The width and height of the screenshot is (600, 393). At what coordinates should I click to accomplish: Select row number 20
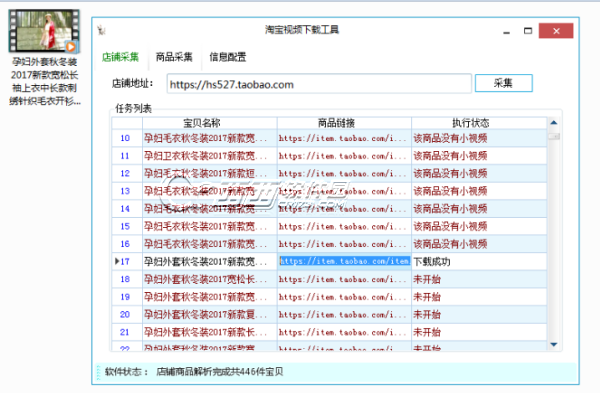[127, 314]
